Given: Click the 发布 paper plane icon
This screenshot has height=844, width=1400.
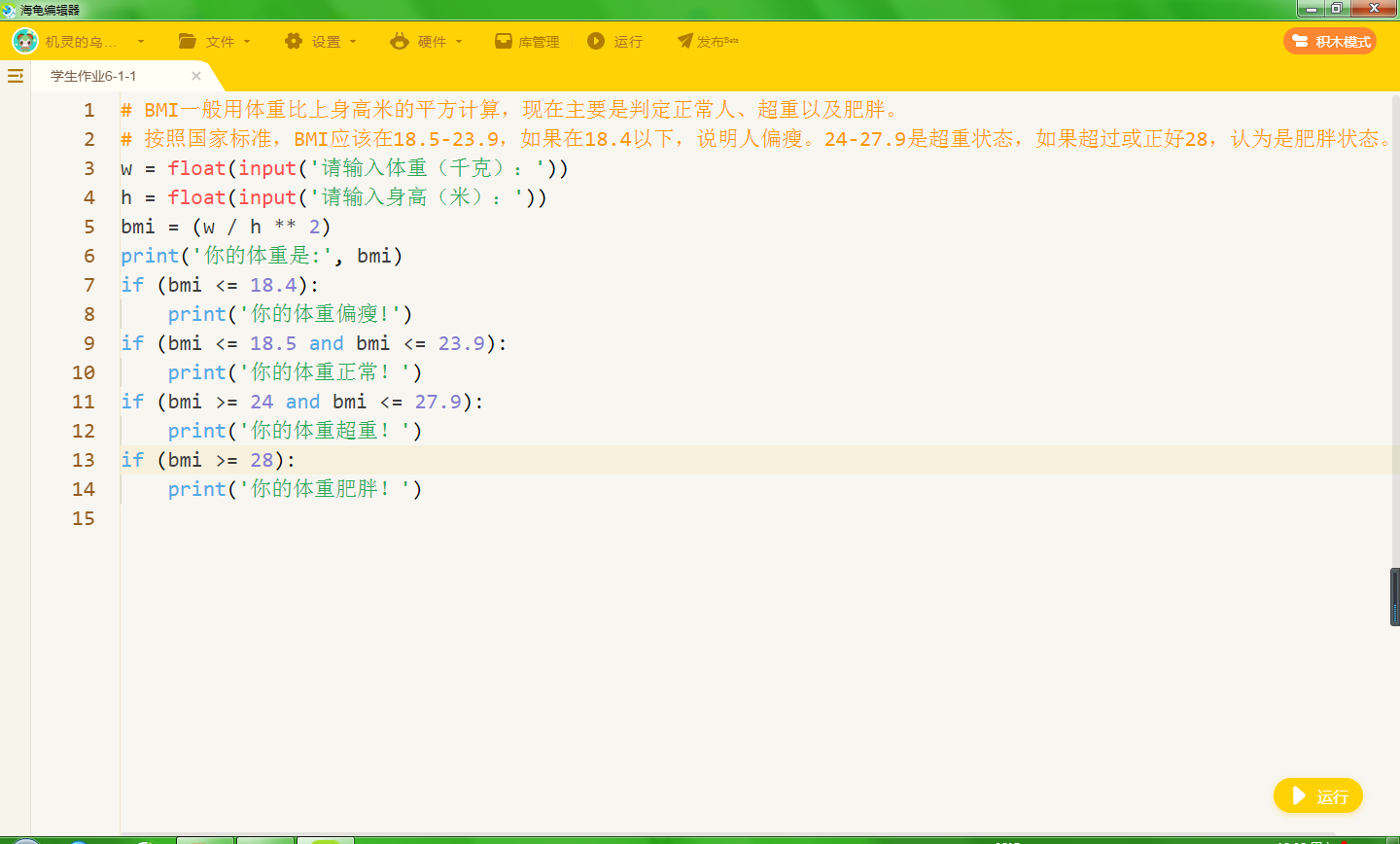Looking at the screenshot, I should point(685,41).
